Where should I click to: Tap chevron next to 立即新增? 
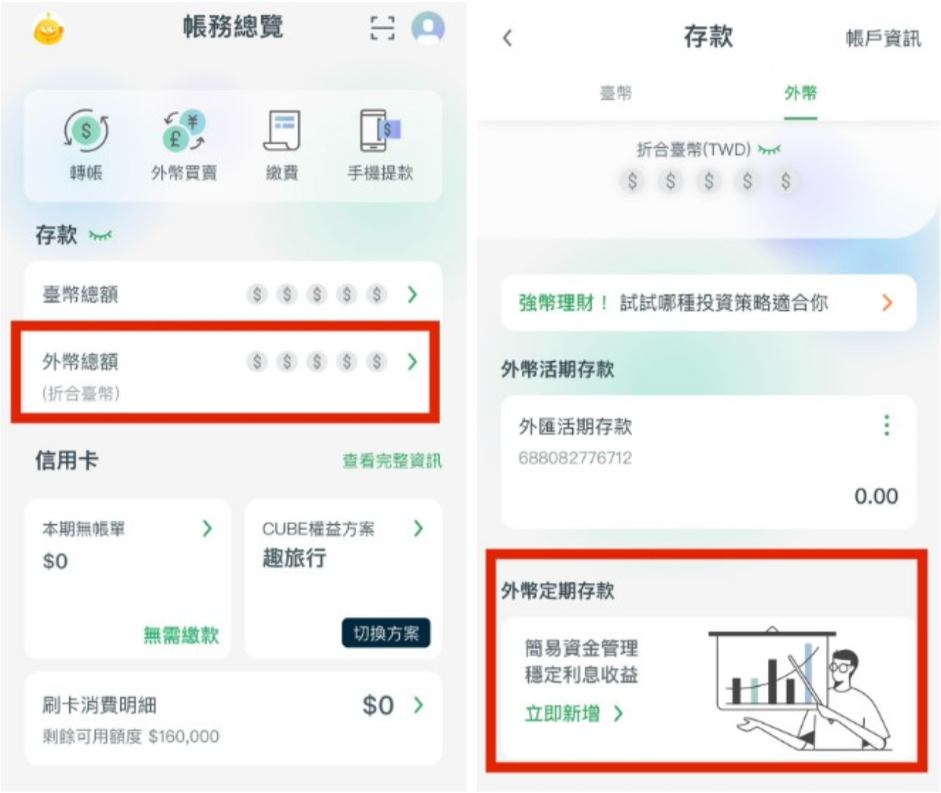pyautogui.click(x=619, y=713)
